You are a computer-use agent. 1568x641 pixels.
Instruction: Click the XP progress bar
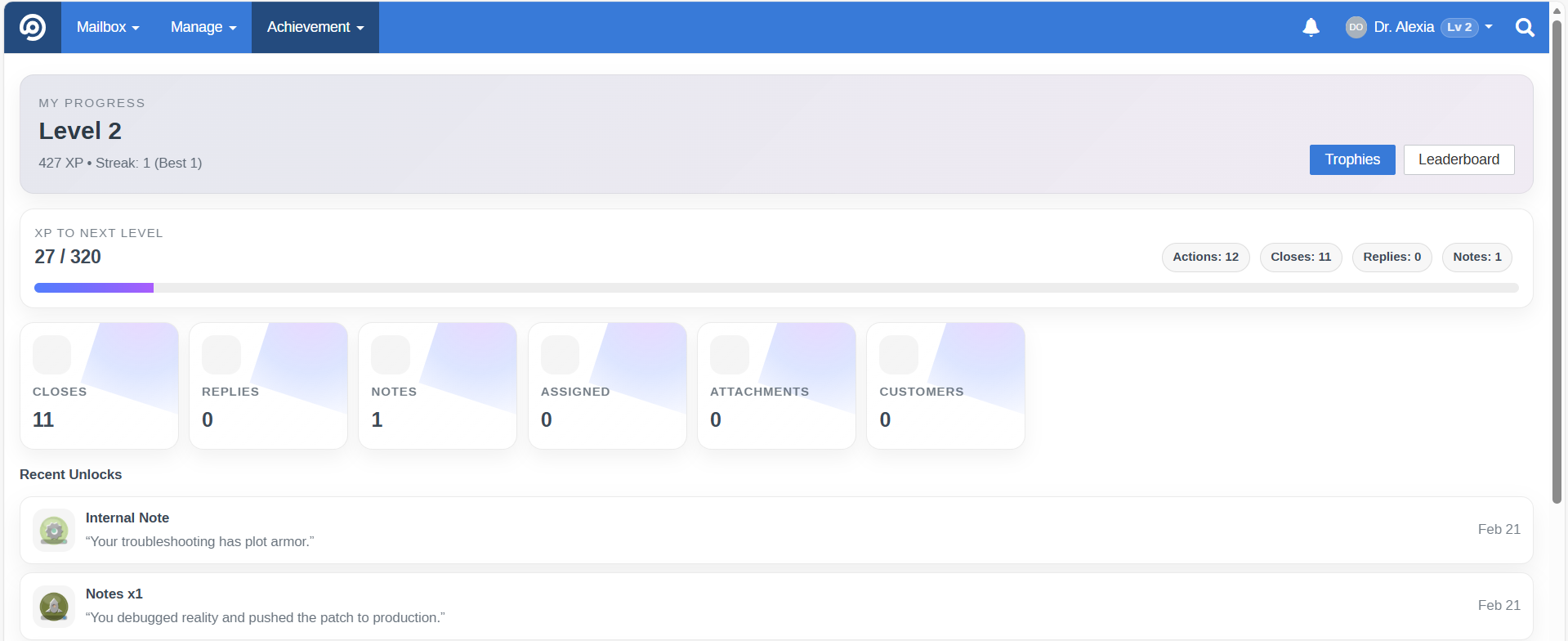pyautogui.click(x=776, y=288)
